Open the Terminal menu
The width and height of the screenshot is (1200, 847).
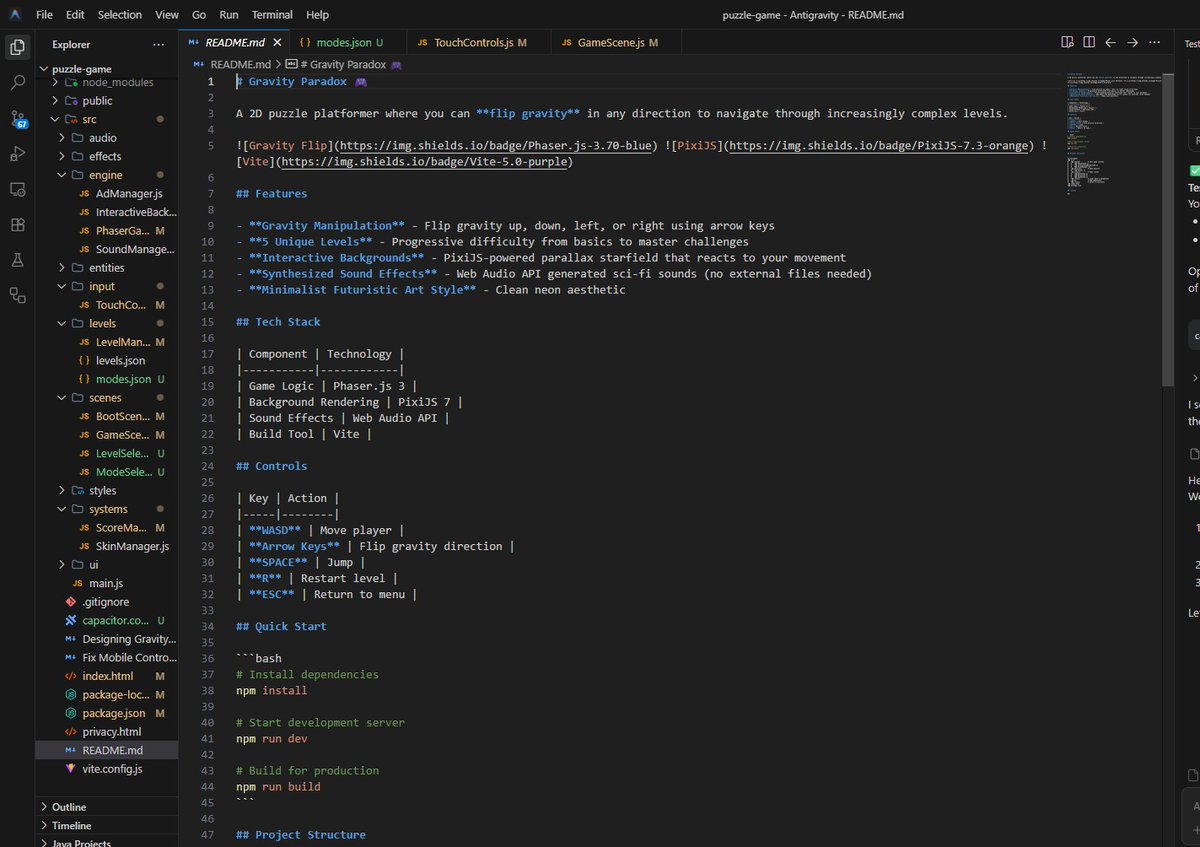[272, 15]
